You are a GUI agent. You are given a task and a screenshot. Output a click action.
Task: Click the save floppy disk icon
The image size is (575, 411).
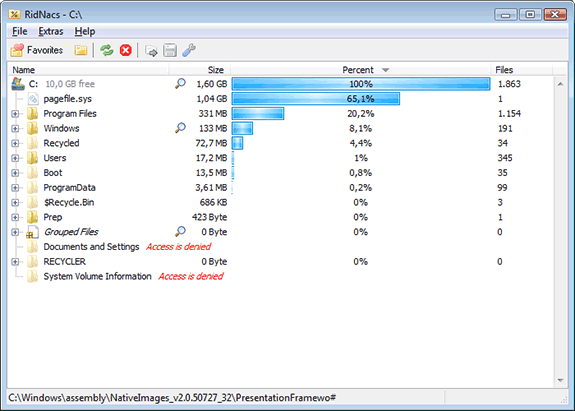(170, 50)
